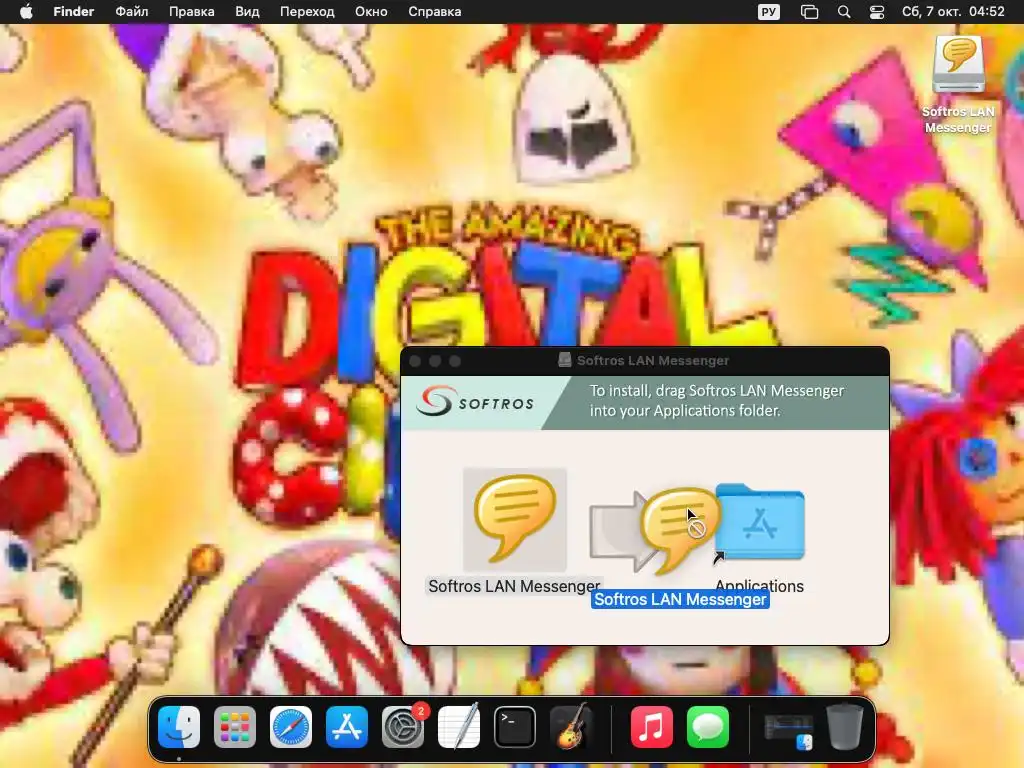Image resolution: width=1024 pixels, height=768 pixels.
Task: Open Control Center
Action: pyautogui.click(x=876, y=12)
